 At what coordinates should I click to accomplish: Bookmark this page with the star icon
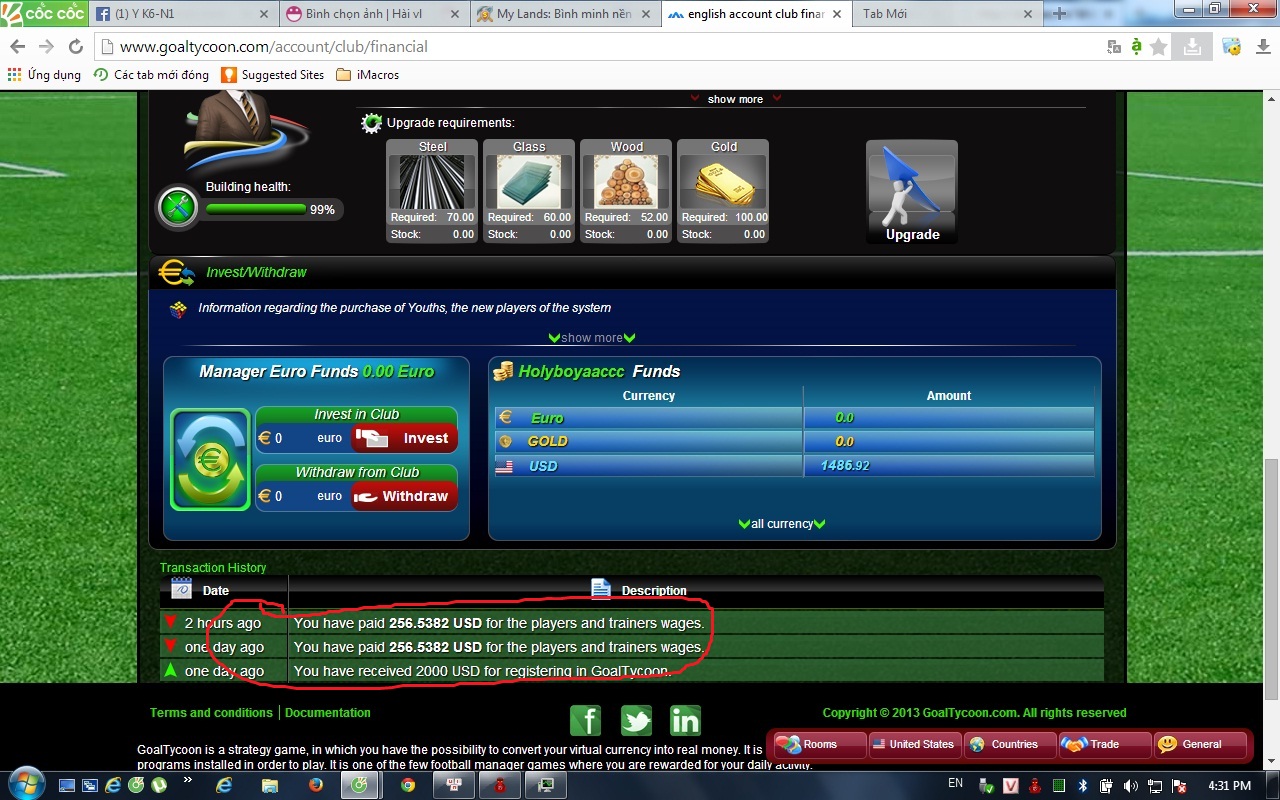1159,47
